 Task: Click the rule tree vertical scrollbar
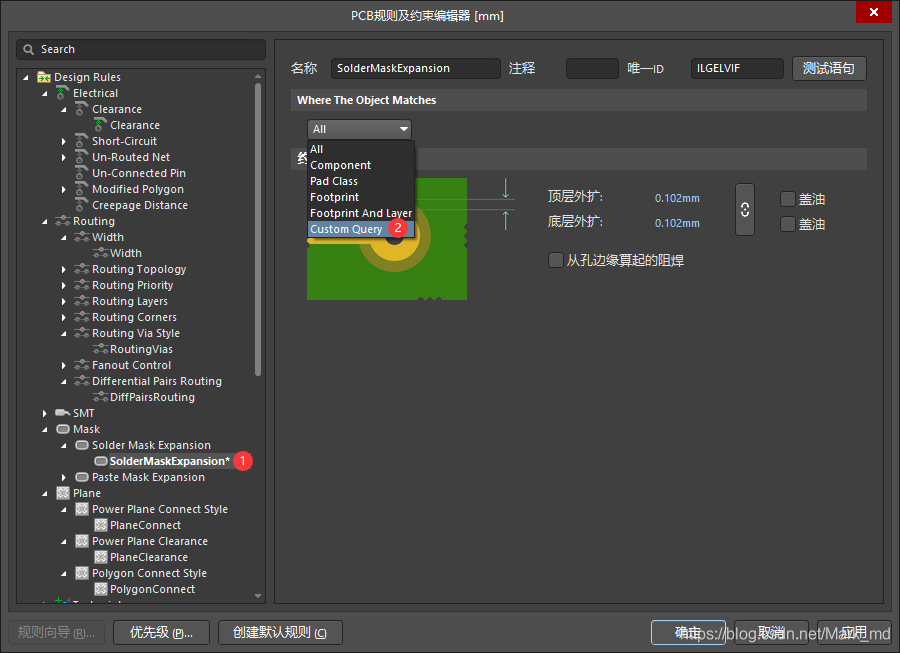click(259, 230)
